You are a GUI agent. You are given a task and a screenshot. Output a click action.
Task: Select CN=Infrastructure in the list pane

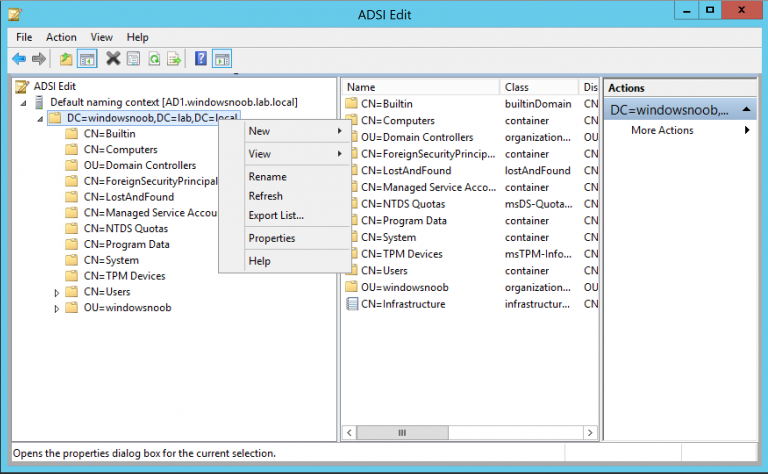pos(403,304)
